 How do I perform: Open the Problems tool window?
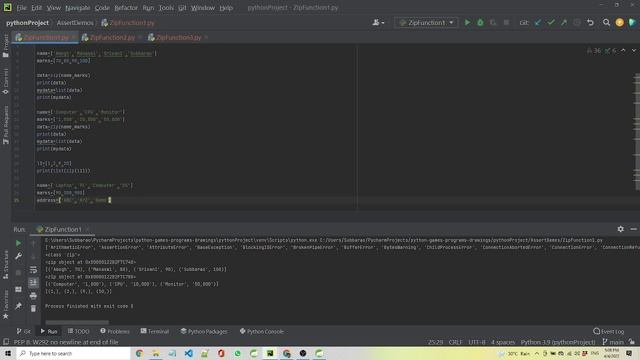click(x=115, y=331)
